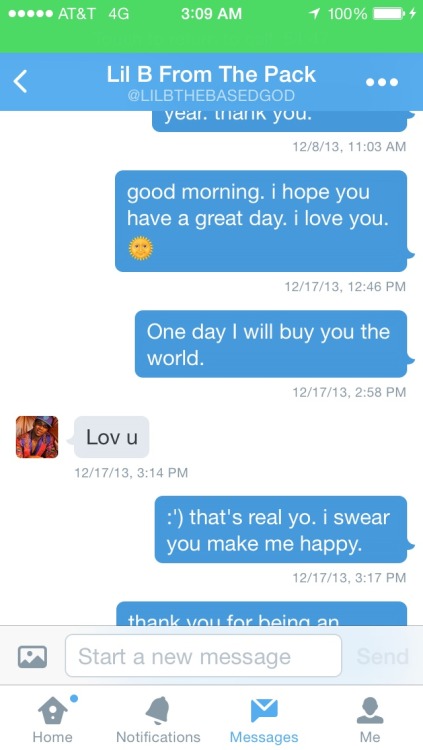The width and height of the screenshot is (423, 750).
Task: Focus the 'Start a new message' field
Action: tap(203, 656)
